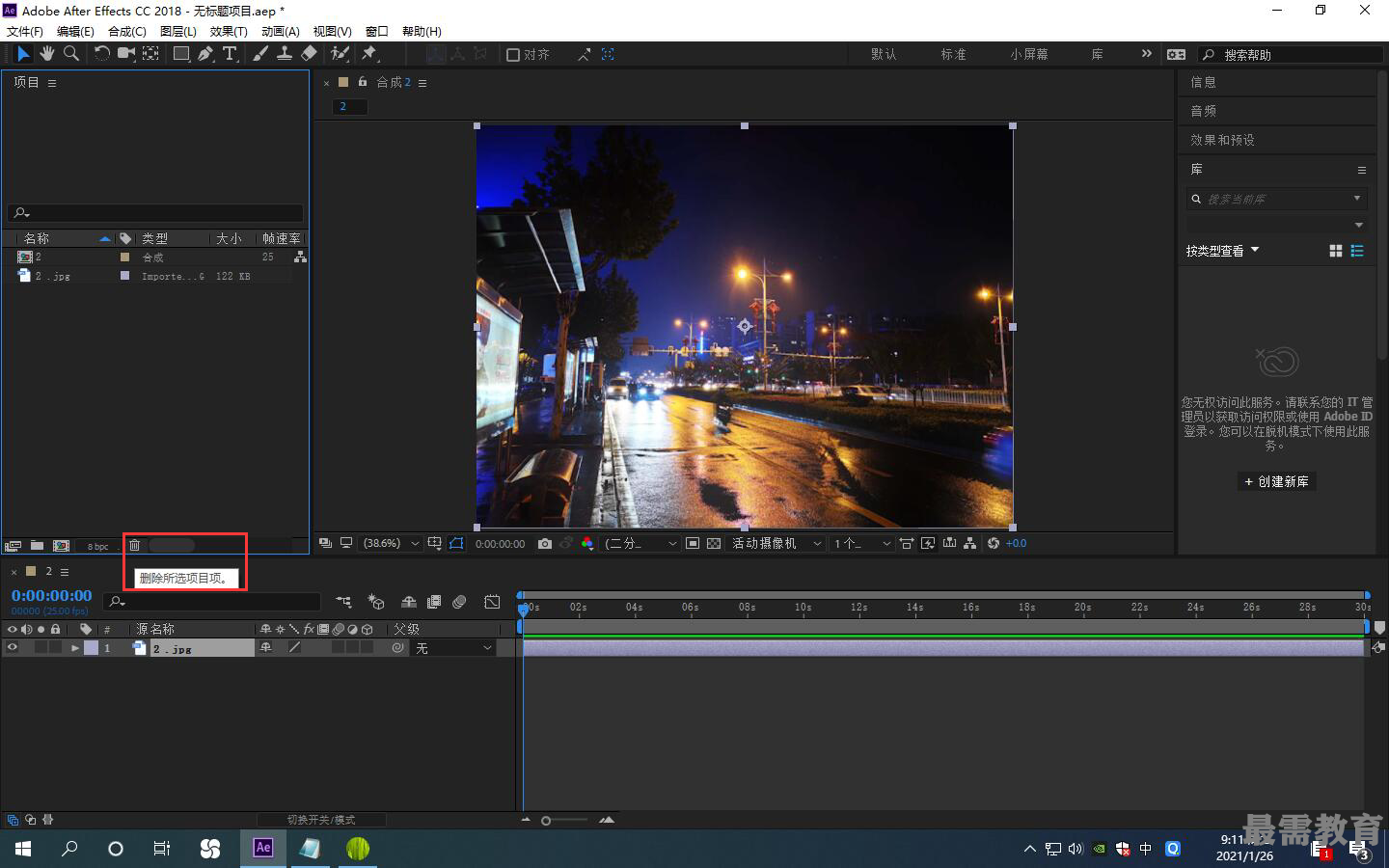Hide the 2.jpg layer with eye switch

[x=13, y=648]
